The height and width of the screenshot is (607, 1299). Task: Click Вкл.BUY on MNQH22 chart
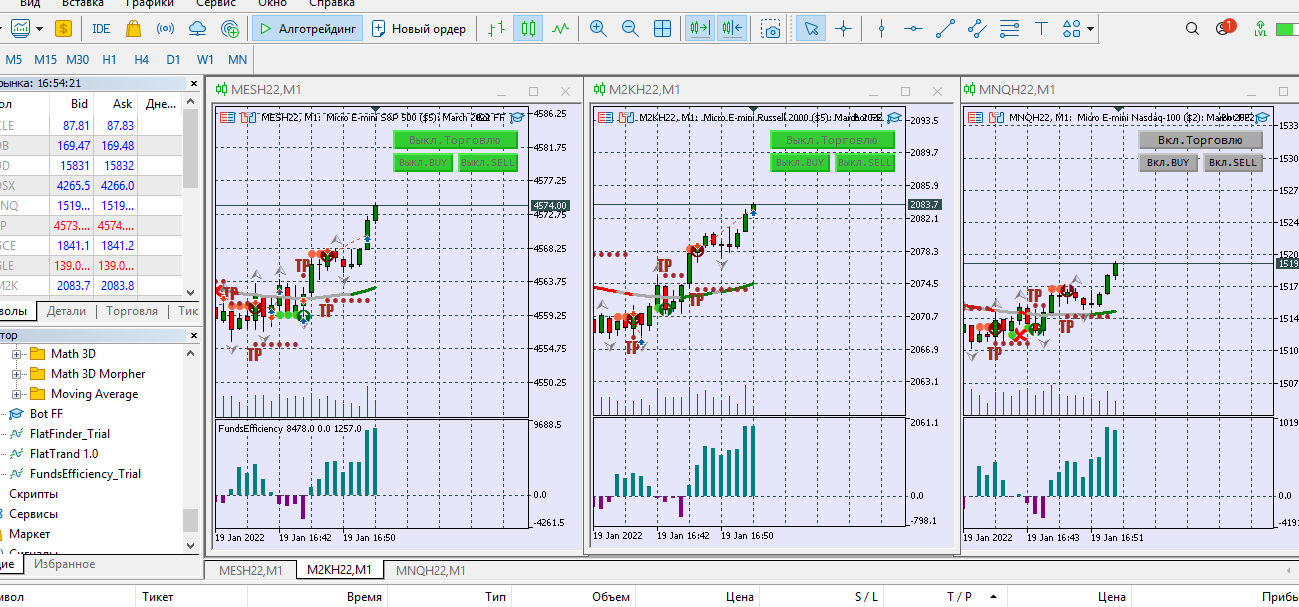point(1168,162)
